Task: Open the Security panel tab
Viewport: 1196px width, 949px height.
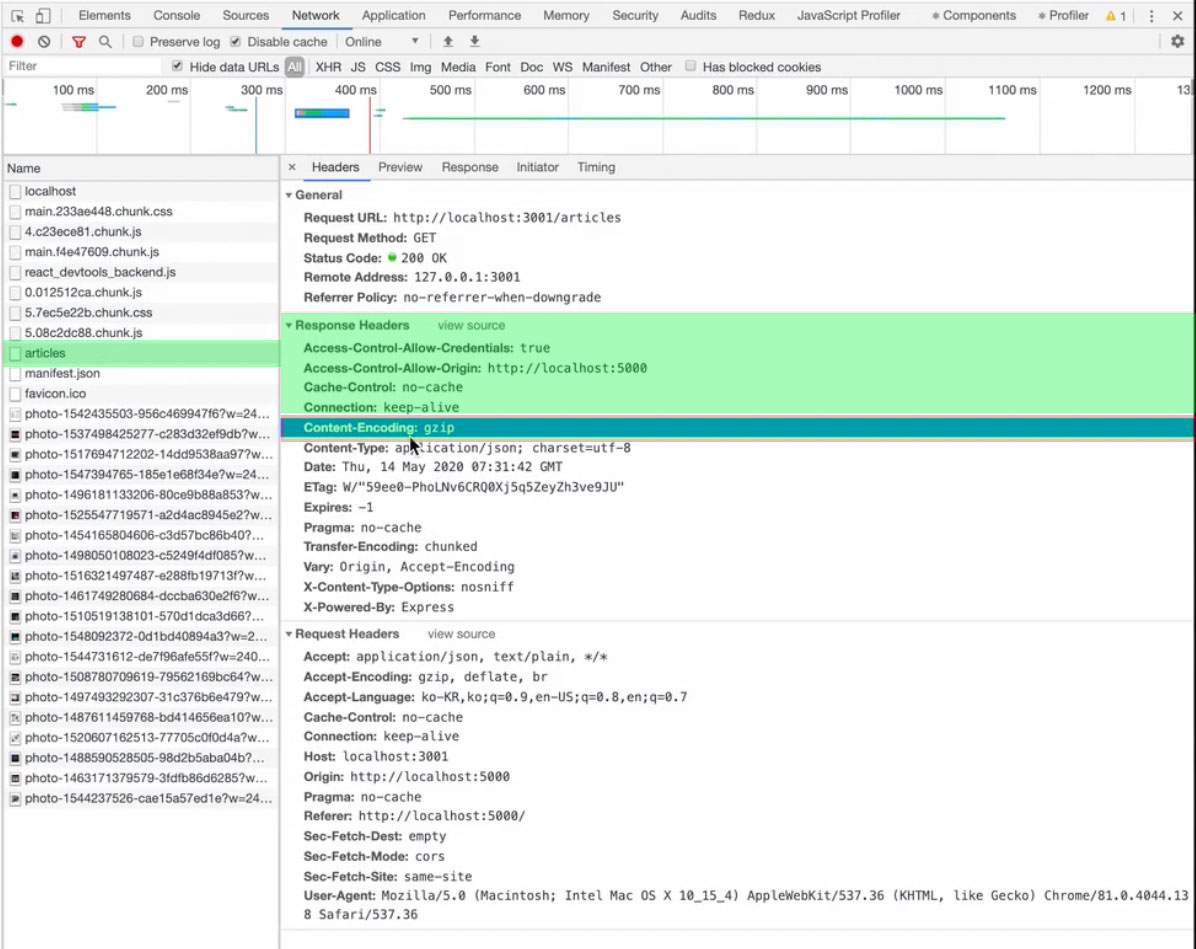Action: (635, 15)
